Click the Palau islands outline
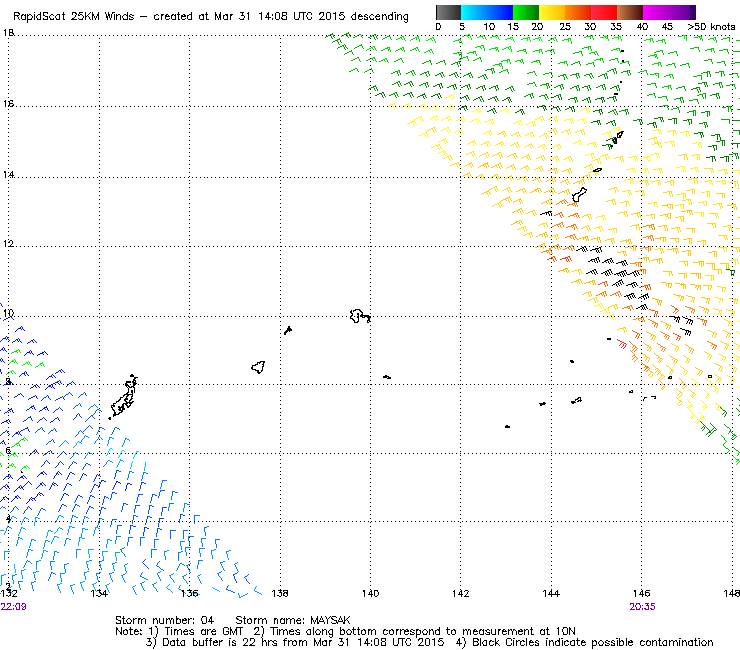 [x=124, y=397]
